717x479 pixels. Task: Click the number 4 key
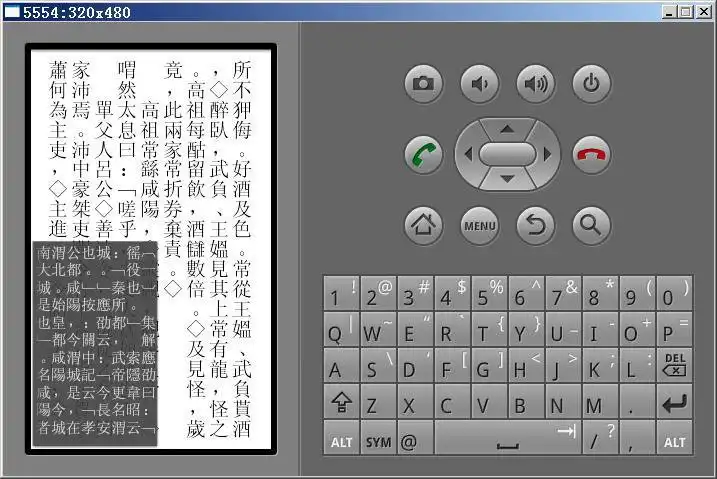[453, 293]
